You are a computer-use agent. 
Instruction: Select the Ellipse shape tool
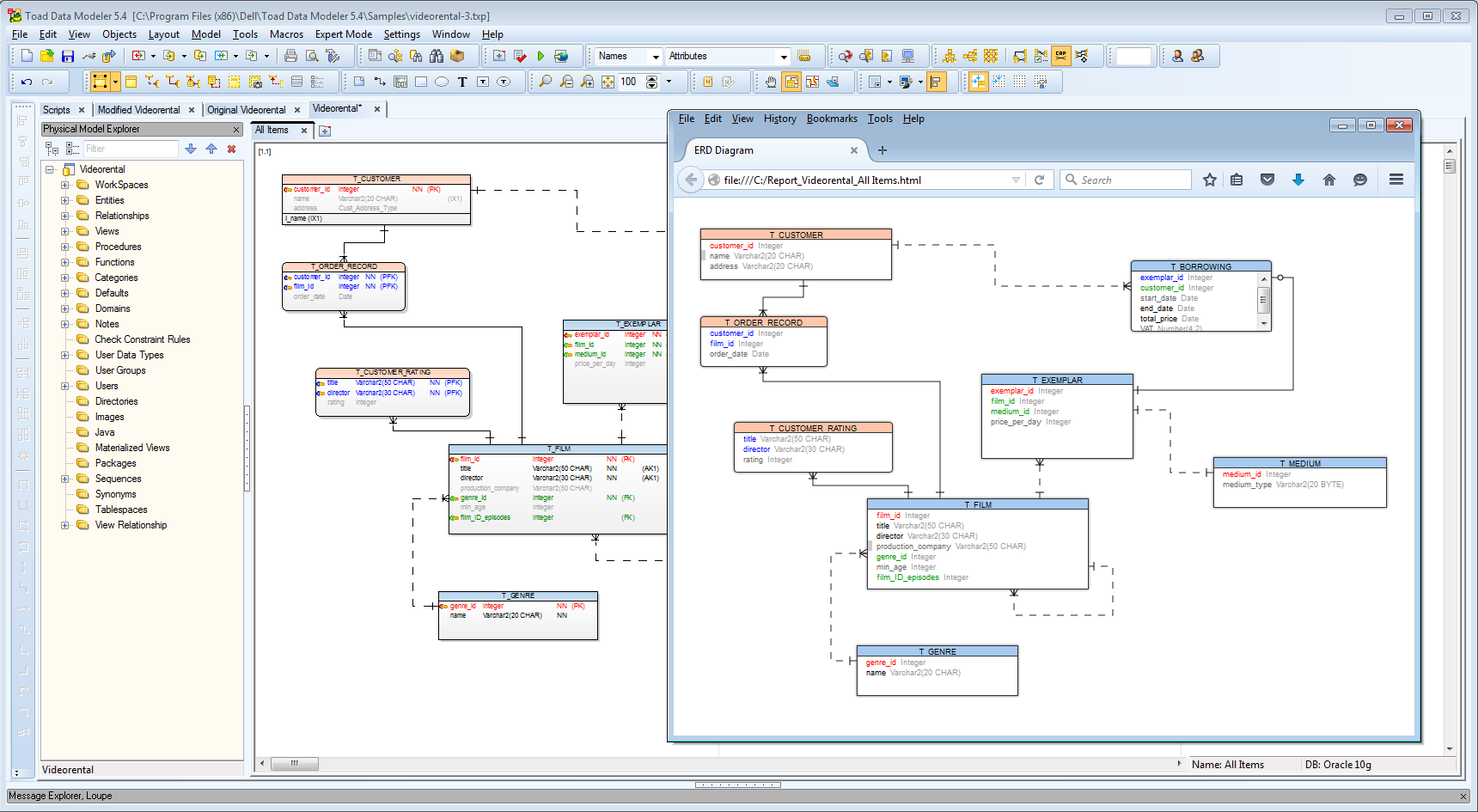click(442, 82)
